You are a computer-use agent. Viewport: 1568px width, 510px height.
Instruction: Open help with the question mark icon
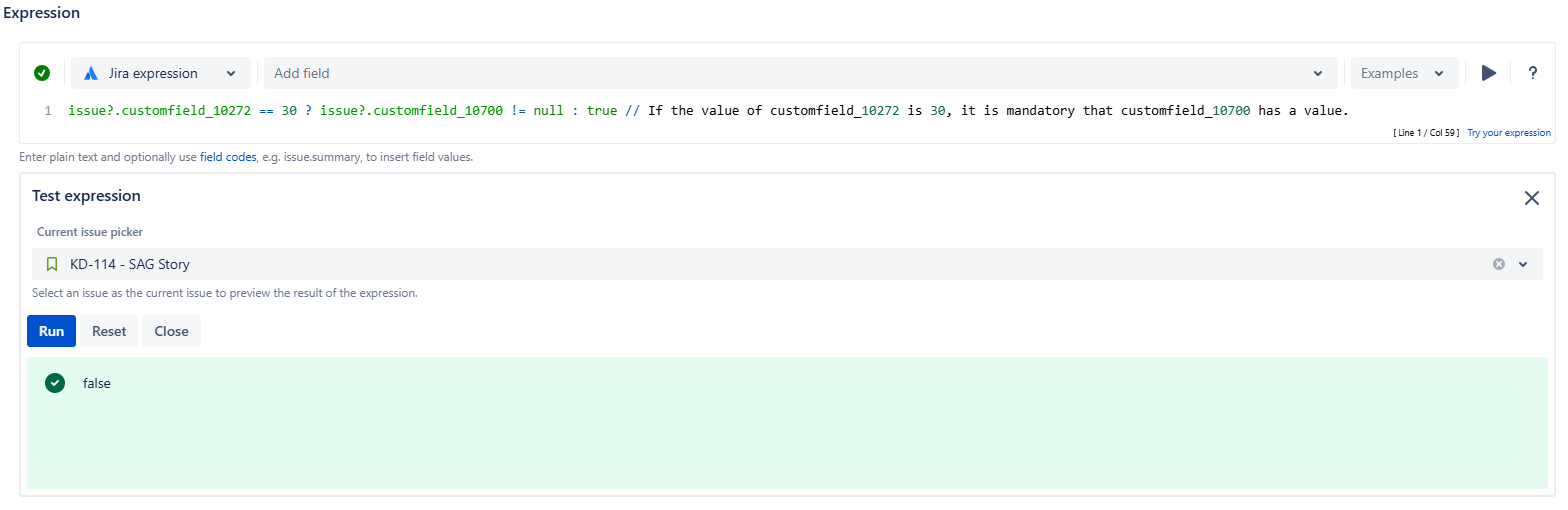[1532, 73]
